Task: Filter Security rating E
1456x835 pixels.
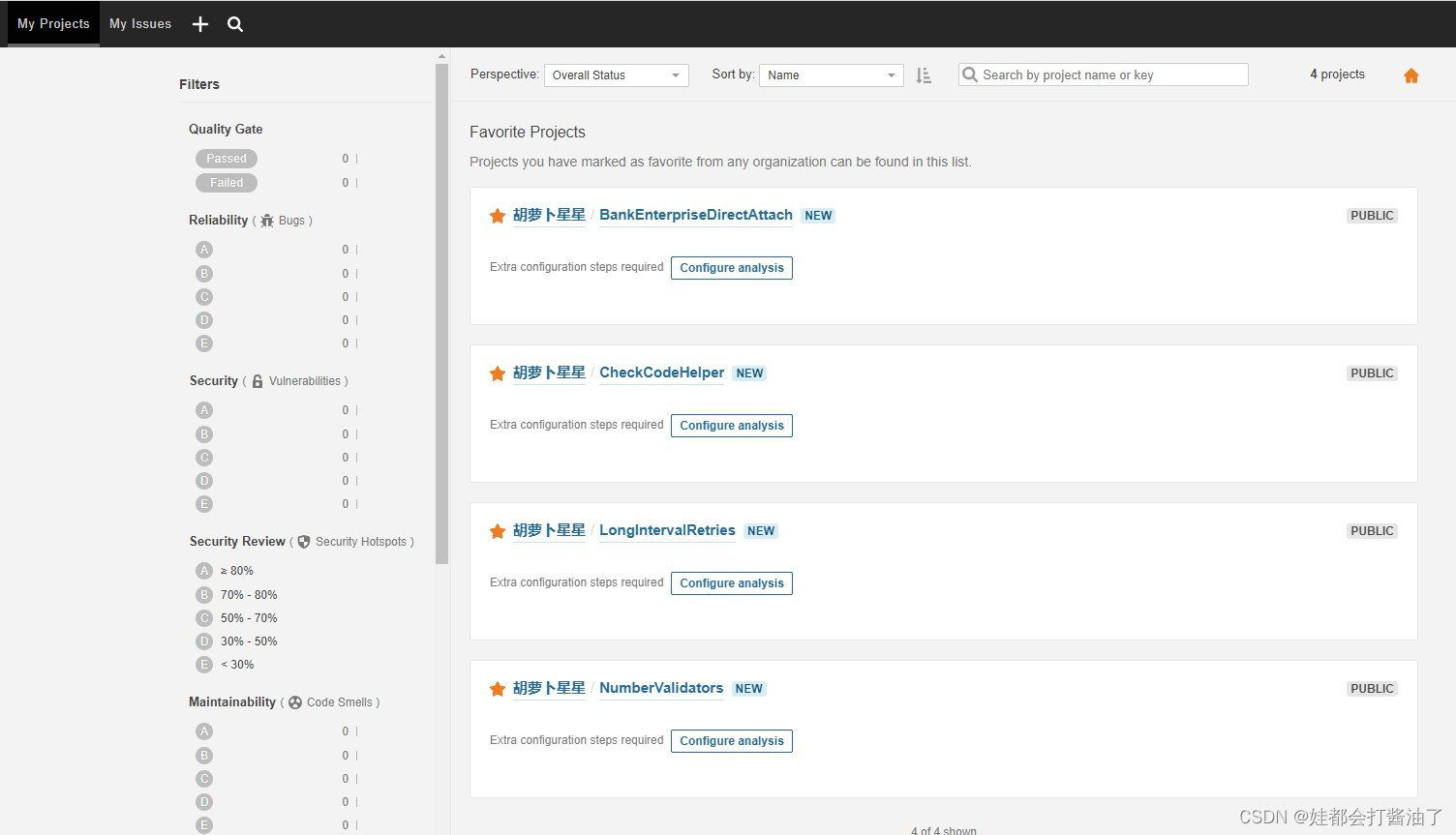Action: pos(204,504)
